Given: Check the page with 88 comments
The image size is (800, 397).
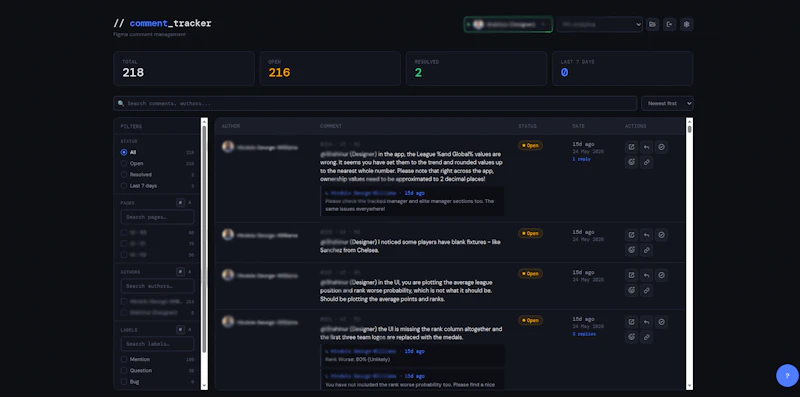Looking at the screenshot, I should [123, 232].
